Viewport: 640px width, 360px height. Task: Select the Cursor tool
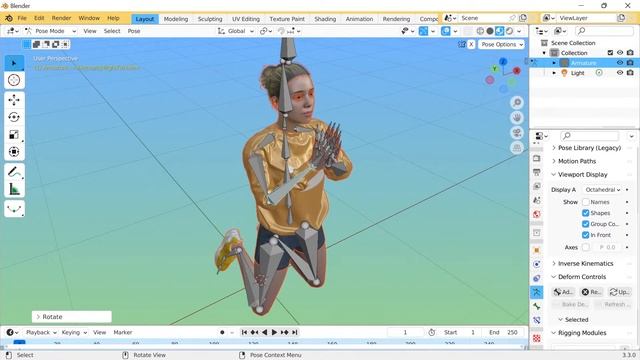click(14, 80)
